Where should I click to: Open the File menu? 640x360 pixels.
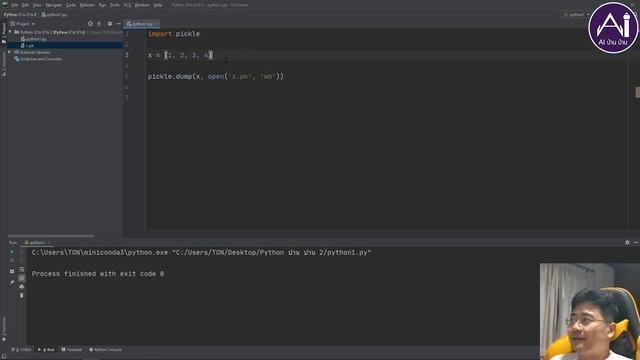coord(15,5)
